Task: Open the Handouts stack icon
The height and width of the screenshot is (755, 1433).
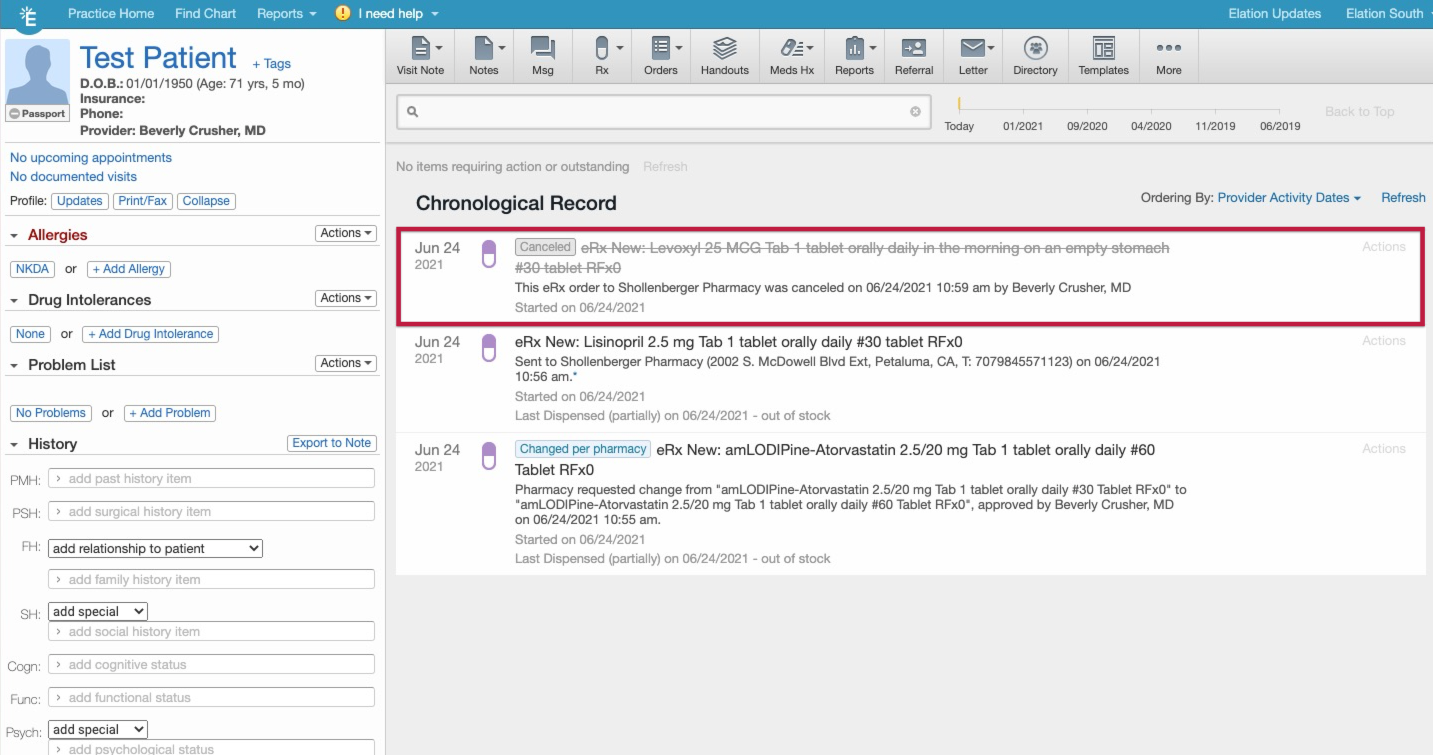Action: pos(724,48)
